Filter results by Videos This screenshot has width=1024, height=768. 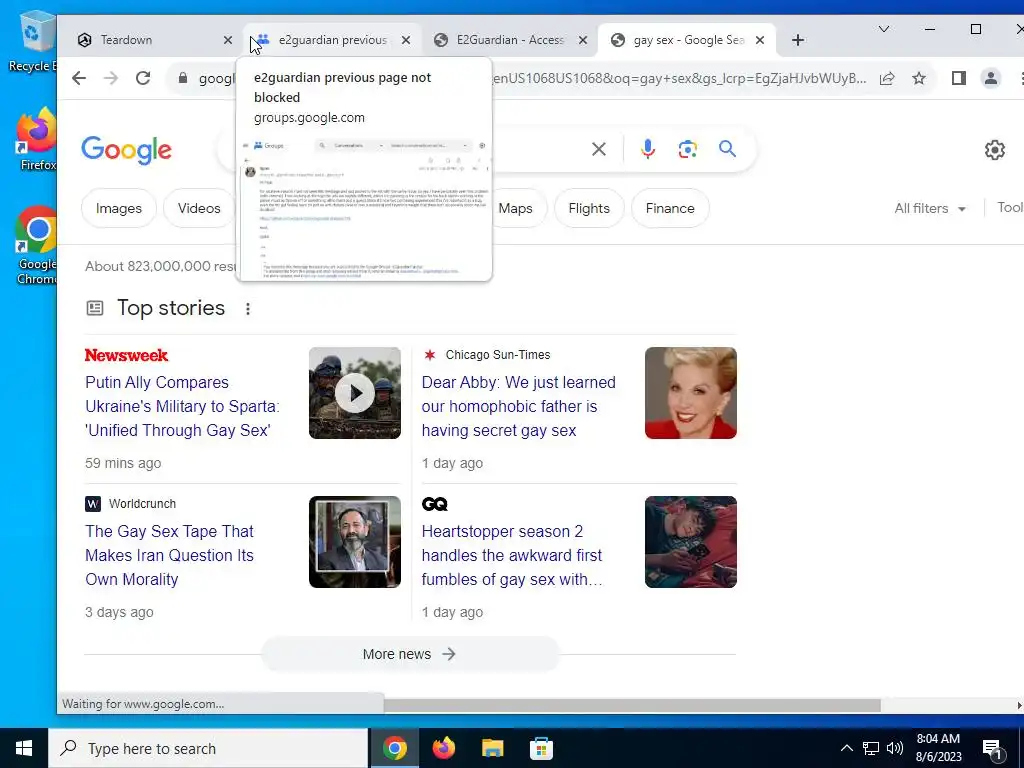(x=199, y=208)
